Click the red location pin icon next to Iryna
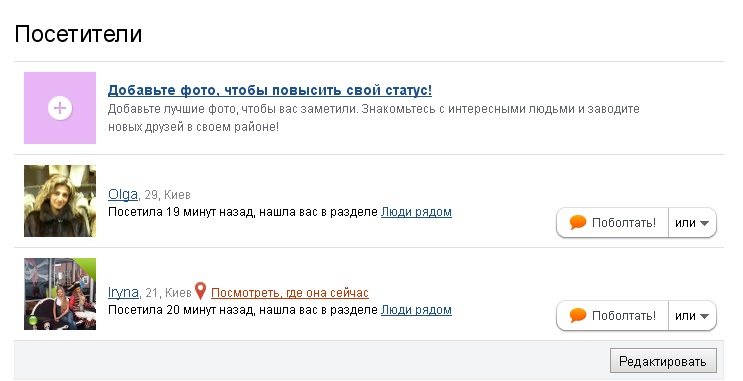Image resolution: width=743 pixels, height=381 pixels. pyautogui.click(x=200, y=291)
